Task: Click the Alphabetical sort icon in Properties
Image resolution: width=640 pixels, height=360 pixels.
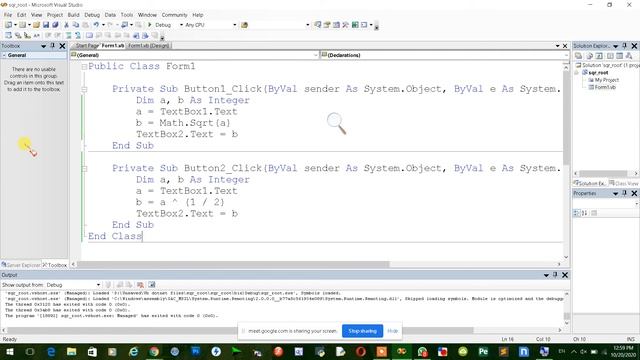Action: pyautogui.click(x=584, y=213)
